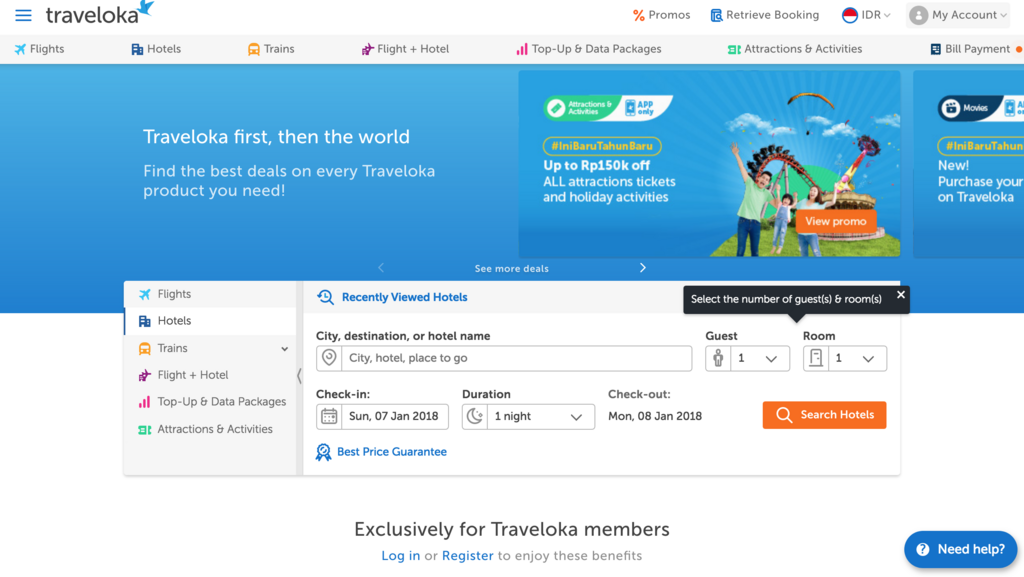
Task: Switch to sidebar Flights tab
Action: 210,294
